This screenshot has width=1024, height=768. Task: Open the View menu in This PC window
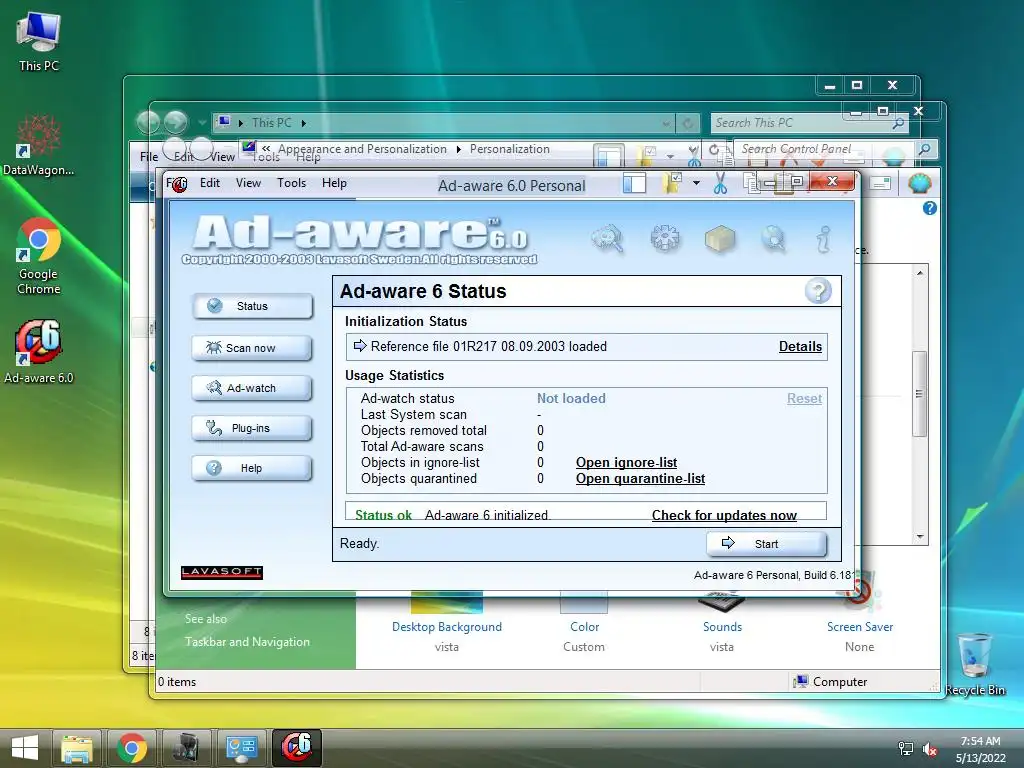tap(222, 157)
